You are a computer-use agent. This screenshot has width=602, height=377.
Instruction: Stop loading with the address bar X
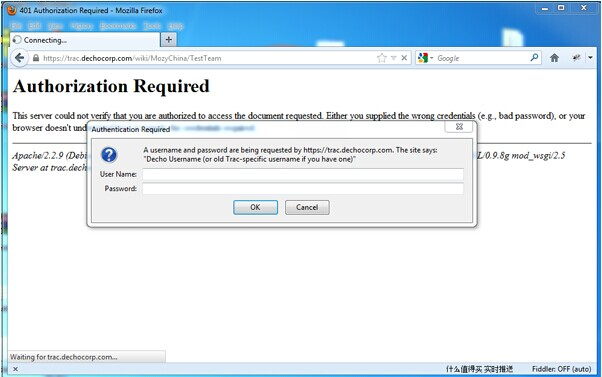click(x=404, y=58)
